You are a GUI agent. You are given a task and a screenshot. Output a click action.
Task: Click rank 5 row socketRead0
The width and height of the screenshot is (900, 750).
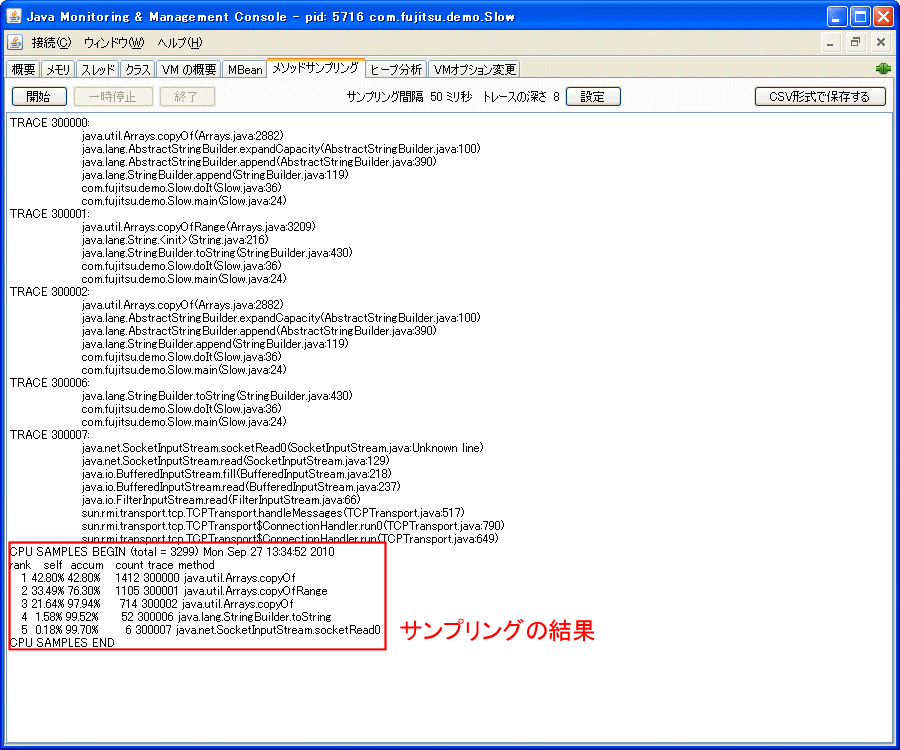tap(200, 630)
